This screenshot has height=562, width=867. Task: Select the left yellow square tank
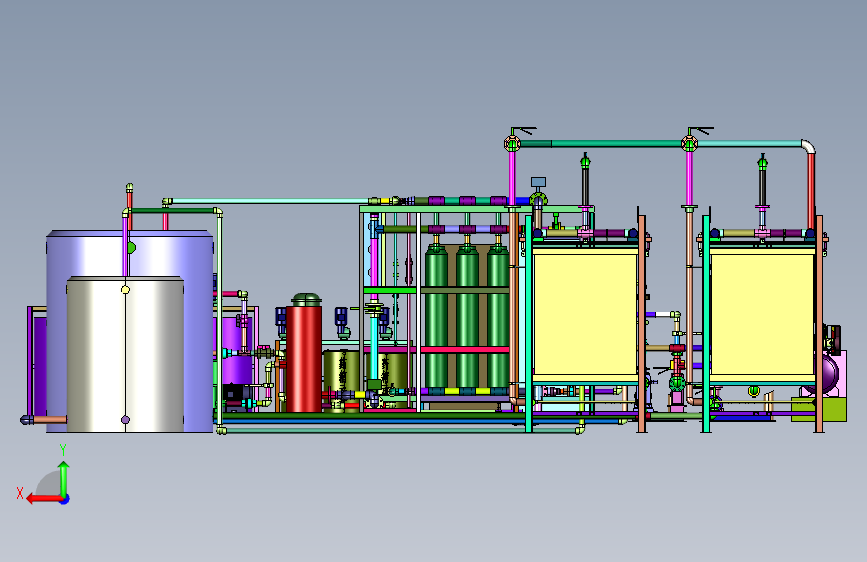(585, 313)
